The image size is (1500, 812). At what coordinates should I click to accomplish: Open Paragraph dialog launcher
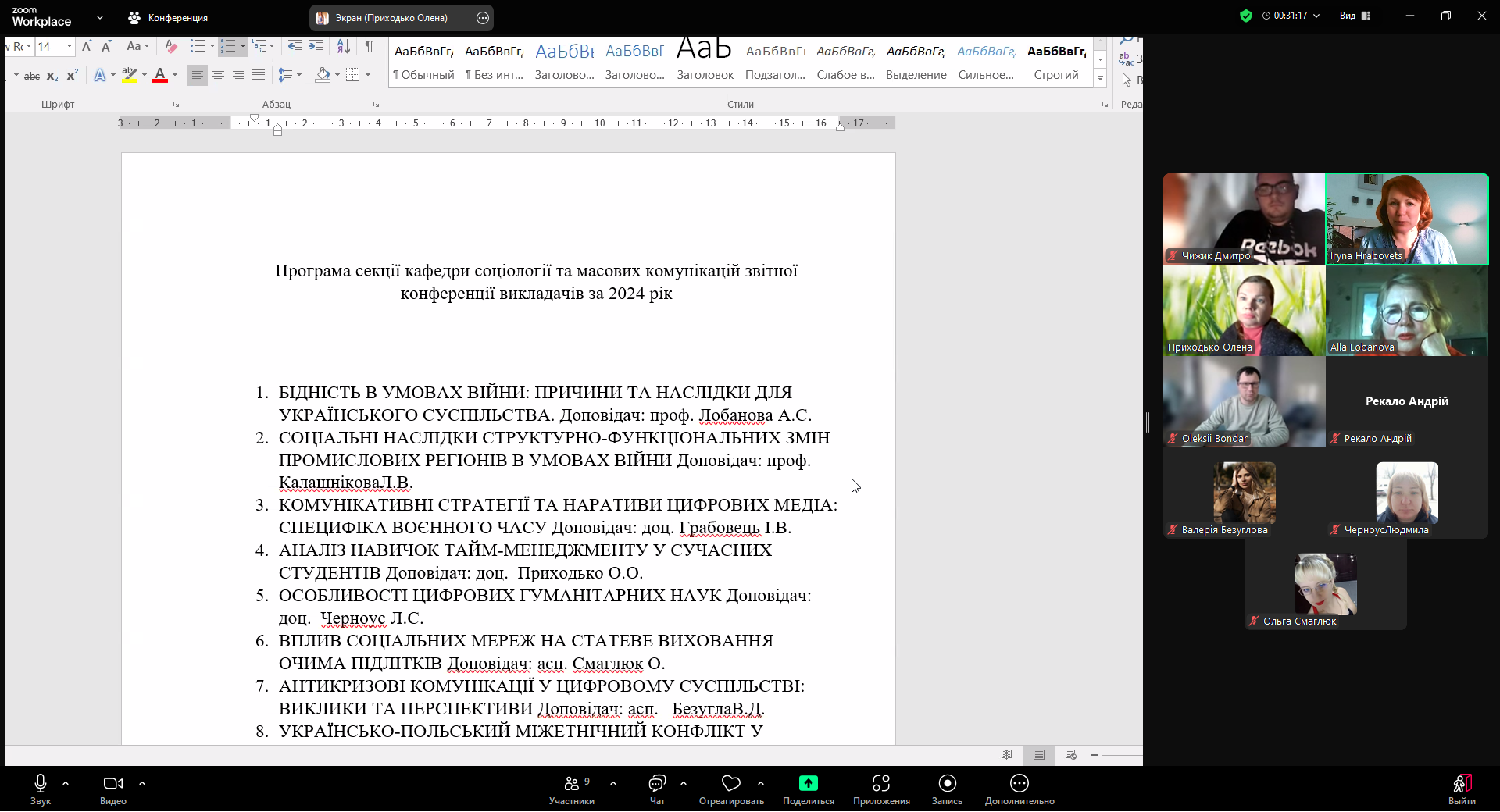(376, 105)
